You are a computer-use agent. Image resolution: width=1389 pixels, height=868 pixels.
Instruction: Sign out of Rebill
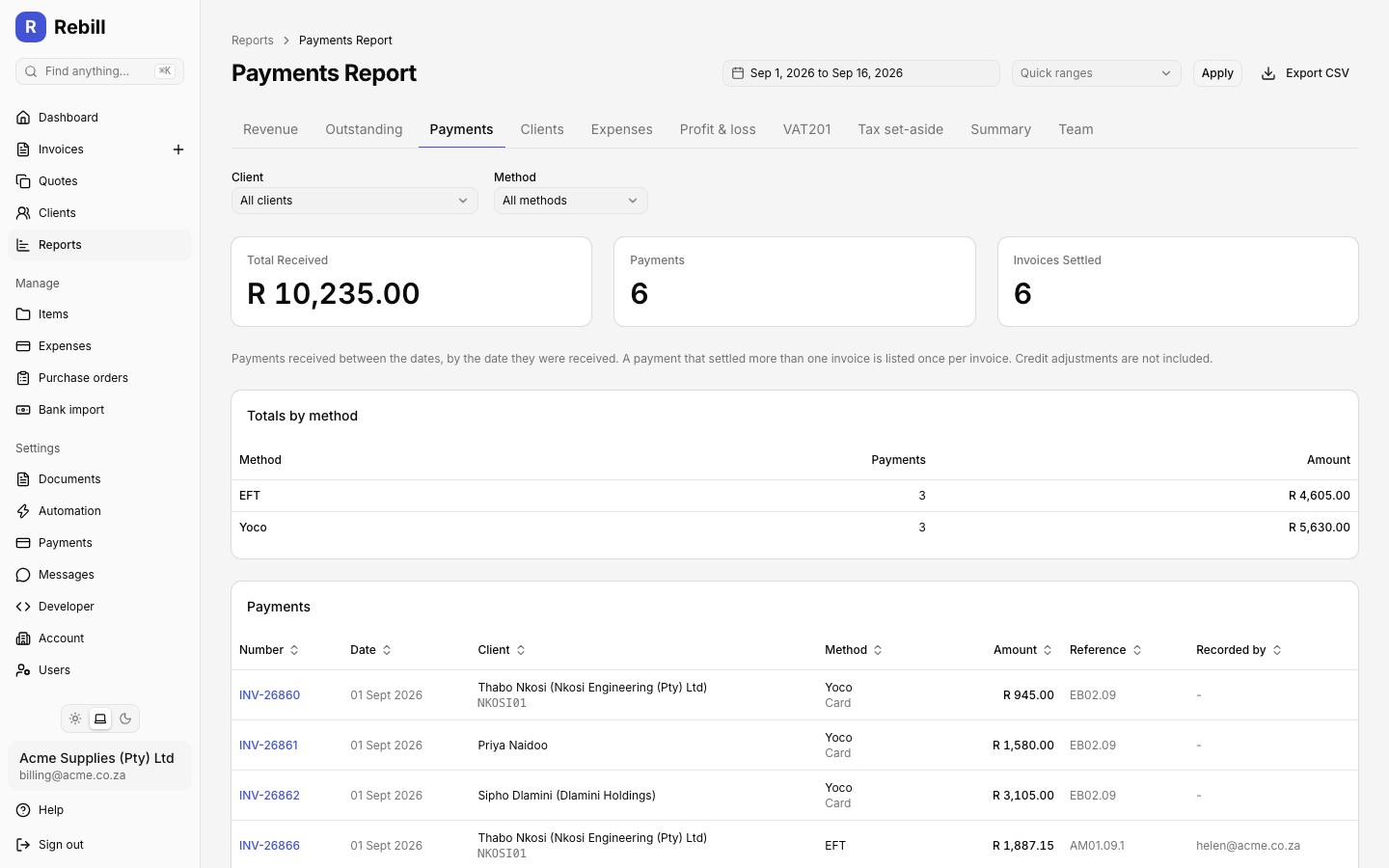[99, 845]
